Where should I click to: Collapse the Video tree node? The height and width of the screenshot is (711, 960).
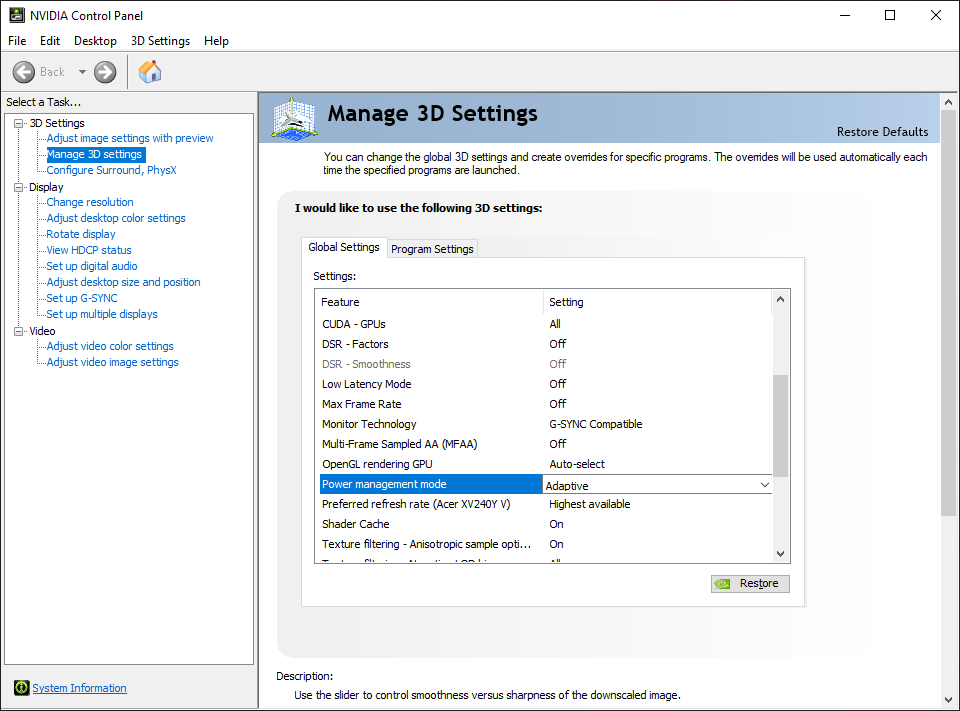point(18,331)
